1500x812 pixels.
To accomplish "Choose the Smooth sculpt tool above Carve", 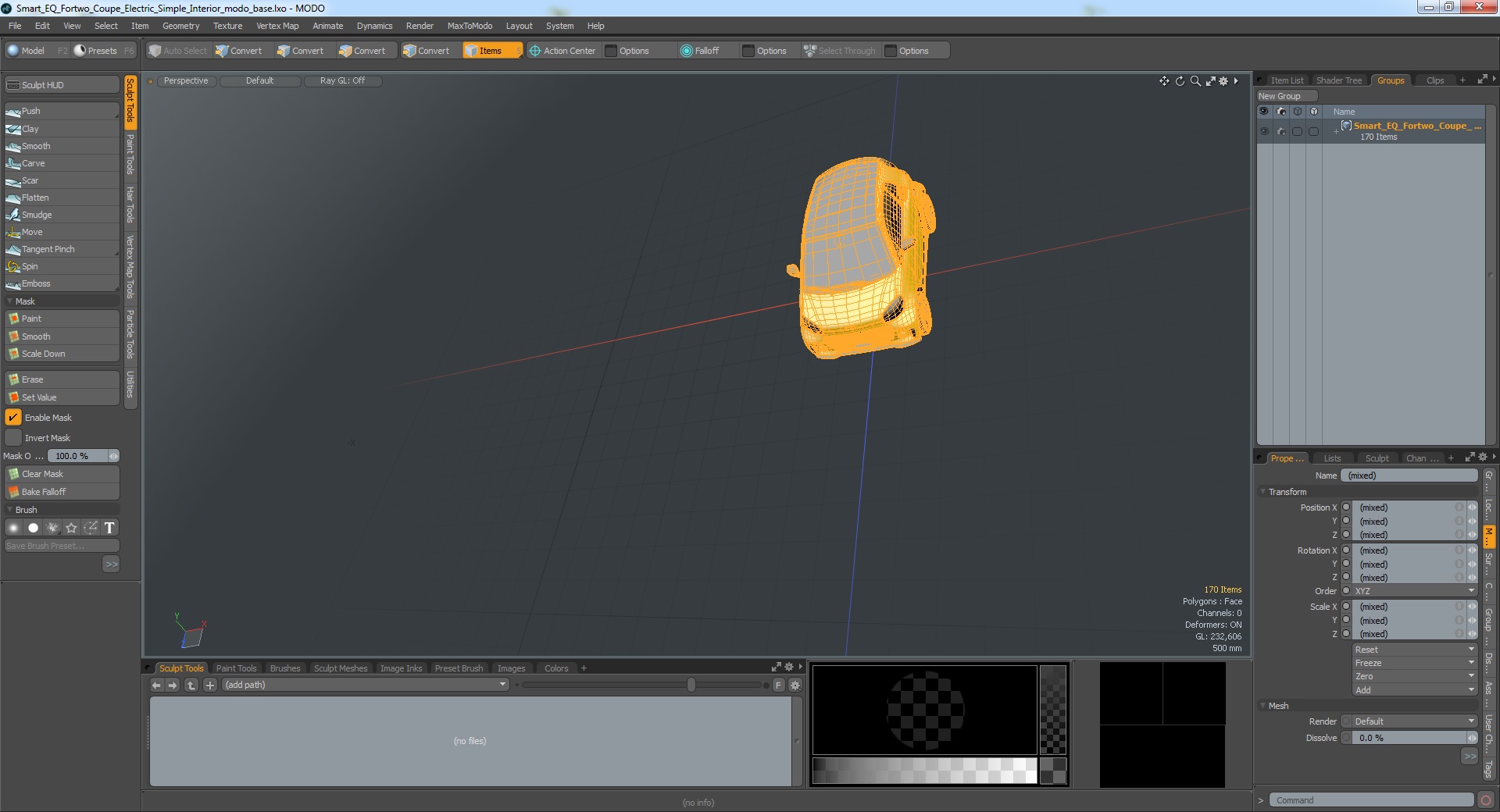I will pos(62,146).
